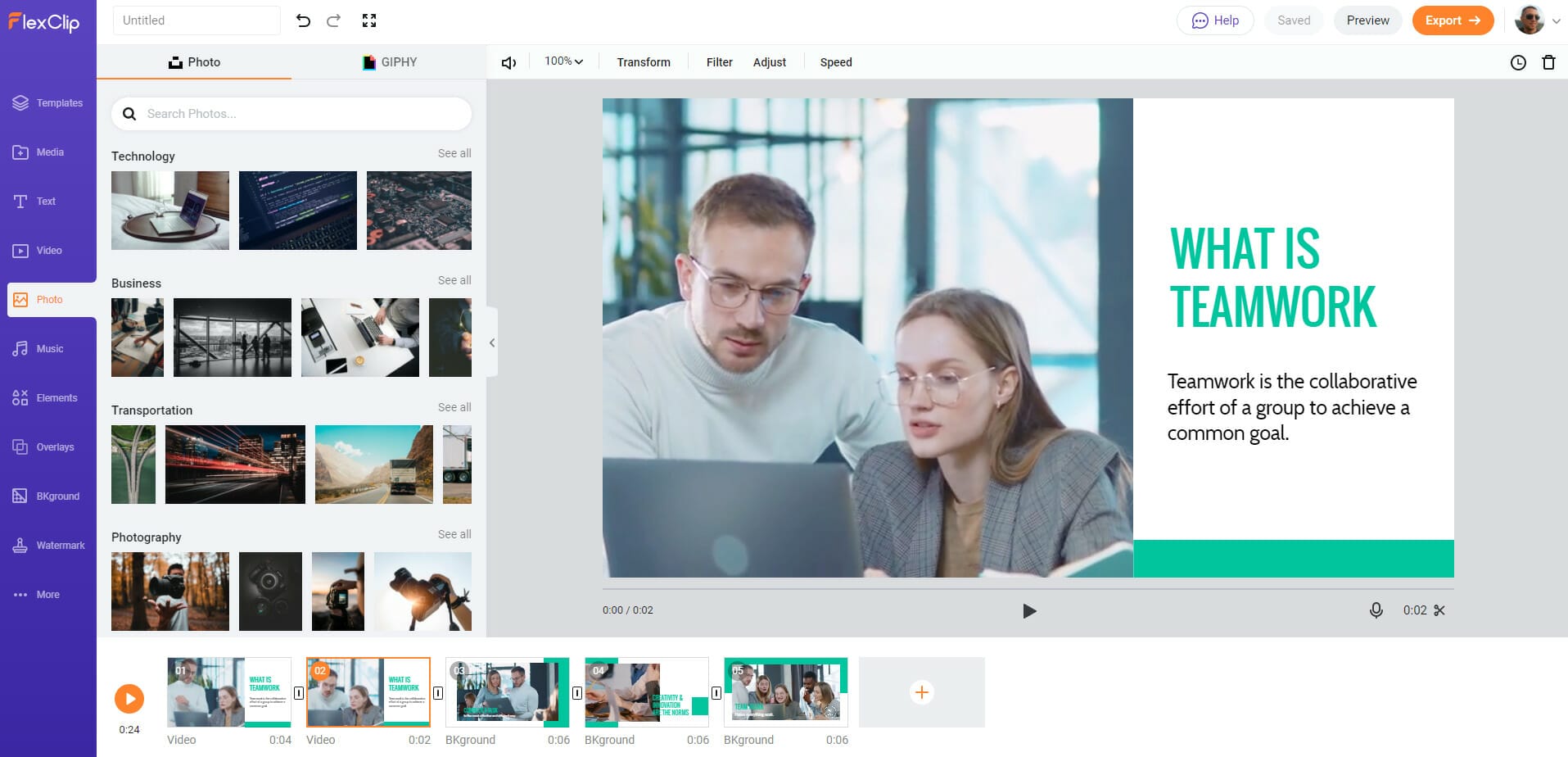Start the voiceover recording microphone
Screen dimensions: 1568x757
(1376, 610)
